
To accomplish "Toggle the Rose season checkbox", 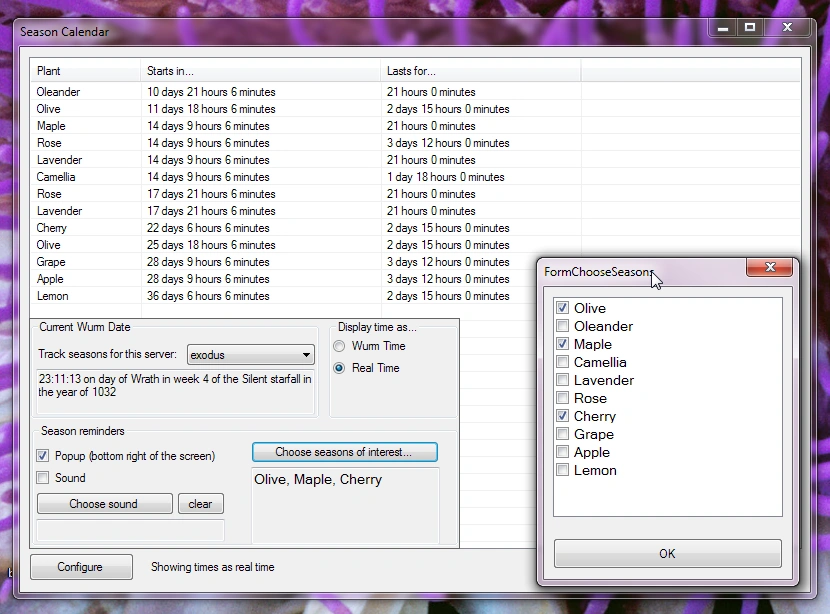I will 562,398.
